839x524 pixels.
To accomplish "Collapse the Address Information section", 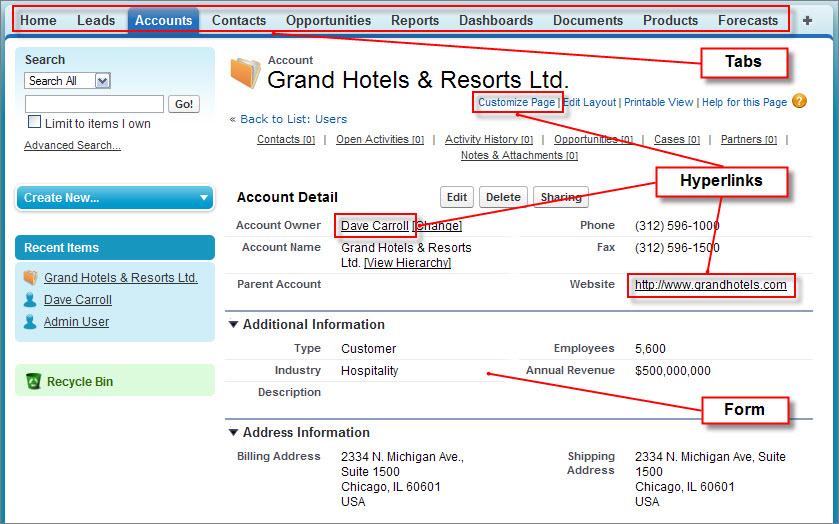I will (233, 432).
